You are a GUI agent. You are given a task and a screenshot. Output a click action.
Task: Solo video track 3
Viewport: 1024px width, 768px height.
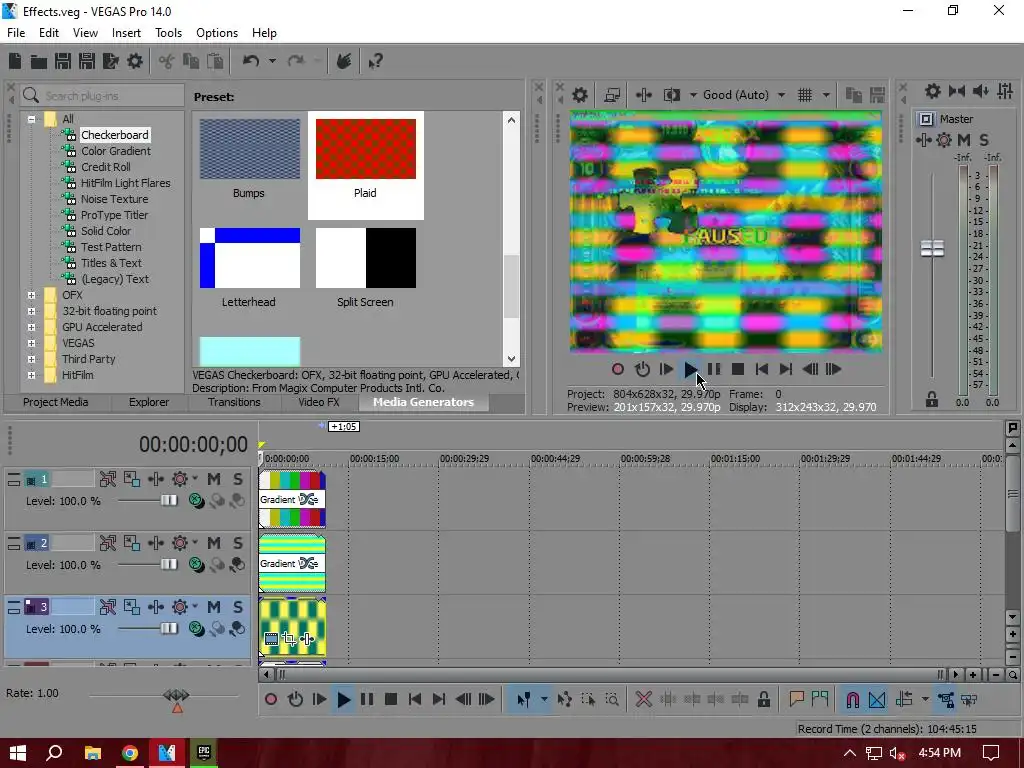(x=238, y=607)
